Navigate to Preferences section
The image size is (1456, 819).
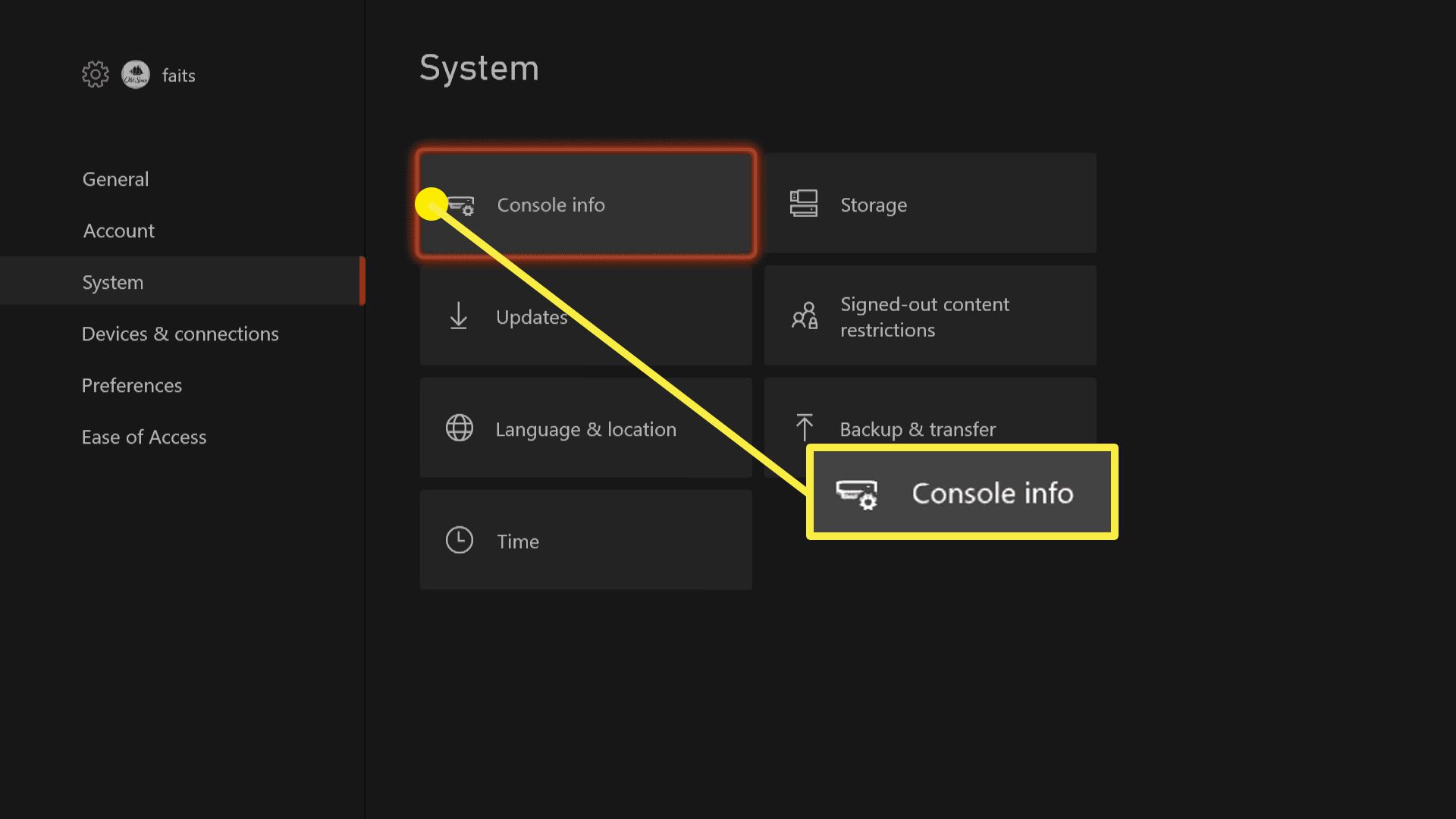tap(131, 385)
